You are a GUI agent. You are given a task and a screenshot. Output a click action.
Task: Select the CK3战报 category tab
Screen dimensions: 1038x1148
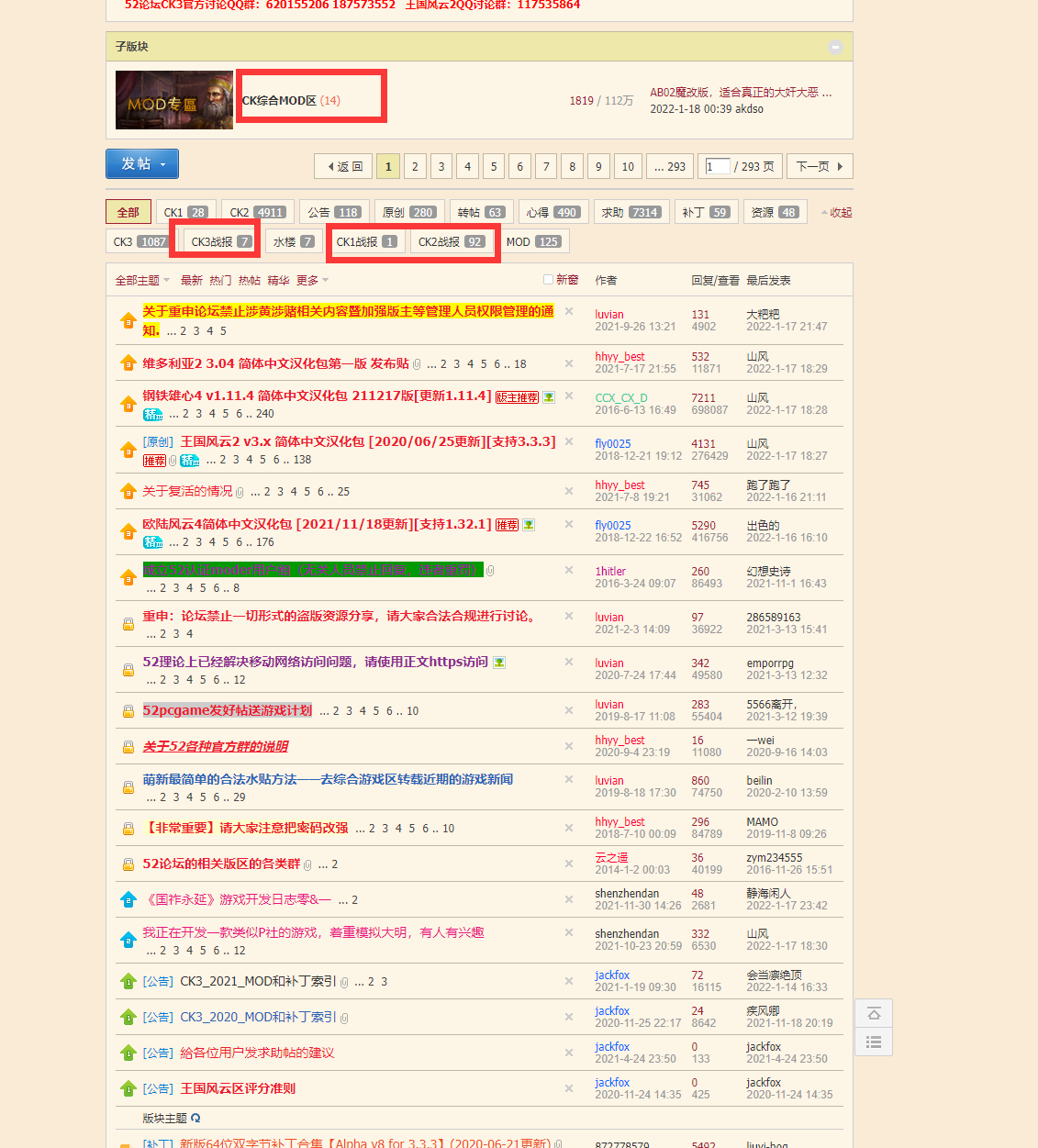tap(221, 241)
